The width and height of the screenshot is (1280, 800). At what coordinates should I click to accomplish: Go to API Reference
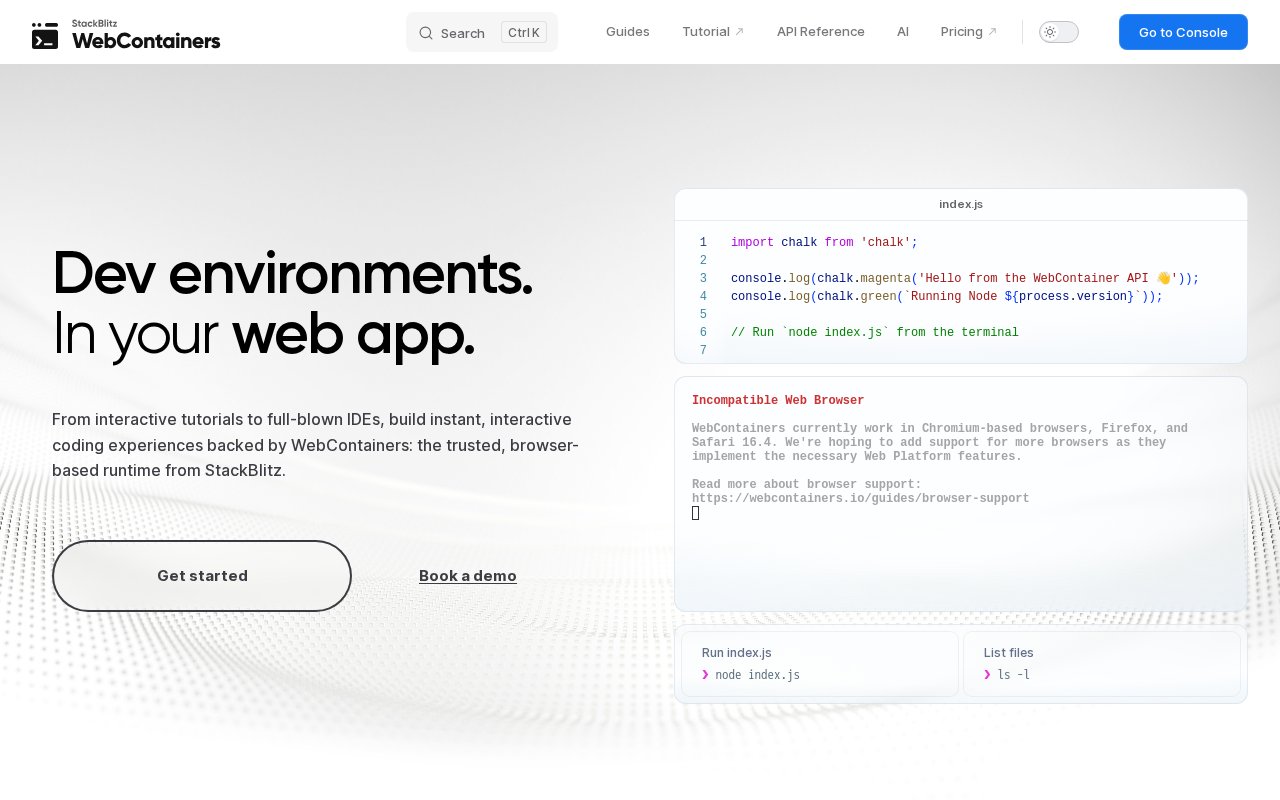[821, 32]
